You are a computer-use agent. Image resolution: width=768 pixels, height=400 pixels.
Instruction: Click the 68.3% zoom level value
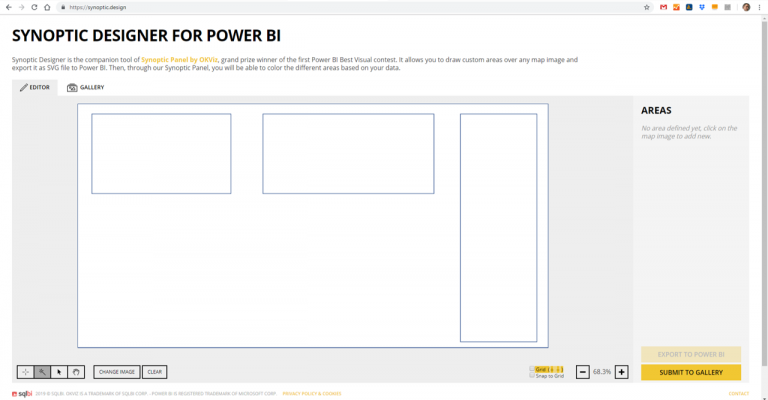602,372
